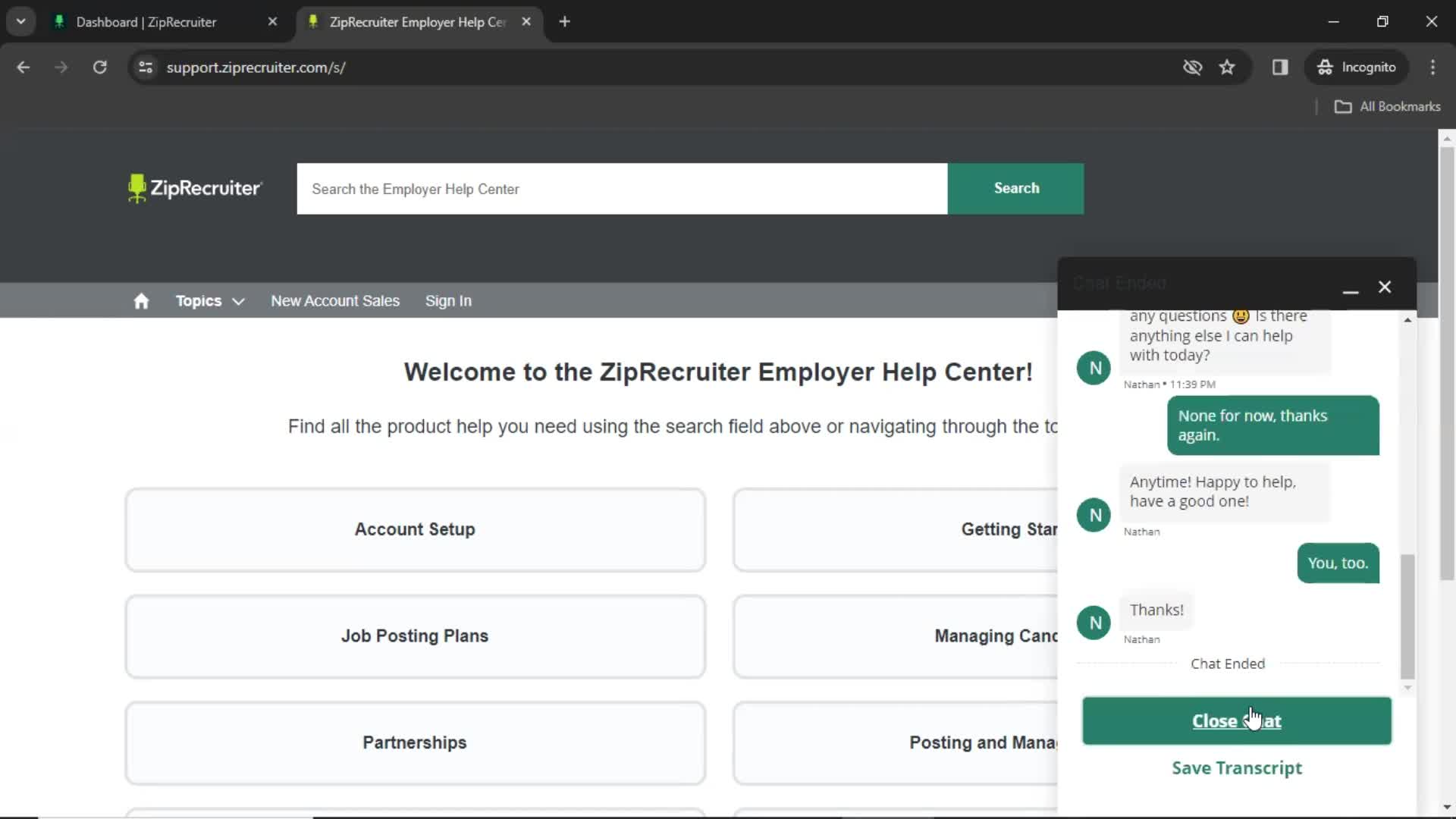Open the Sign In link
1456x819 pixels.
tap(448, 301)
